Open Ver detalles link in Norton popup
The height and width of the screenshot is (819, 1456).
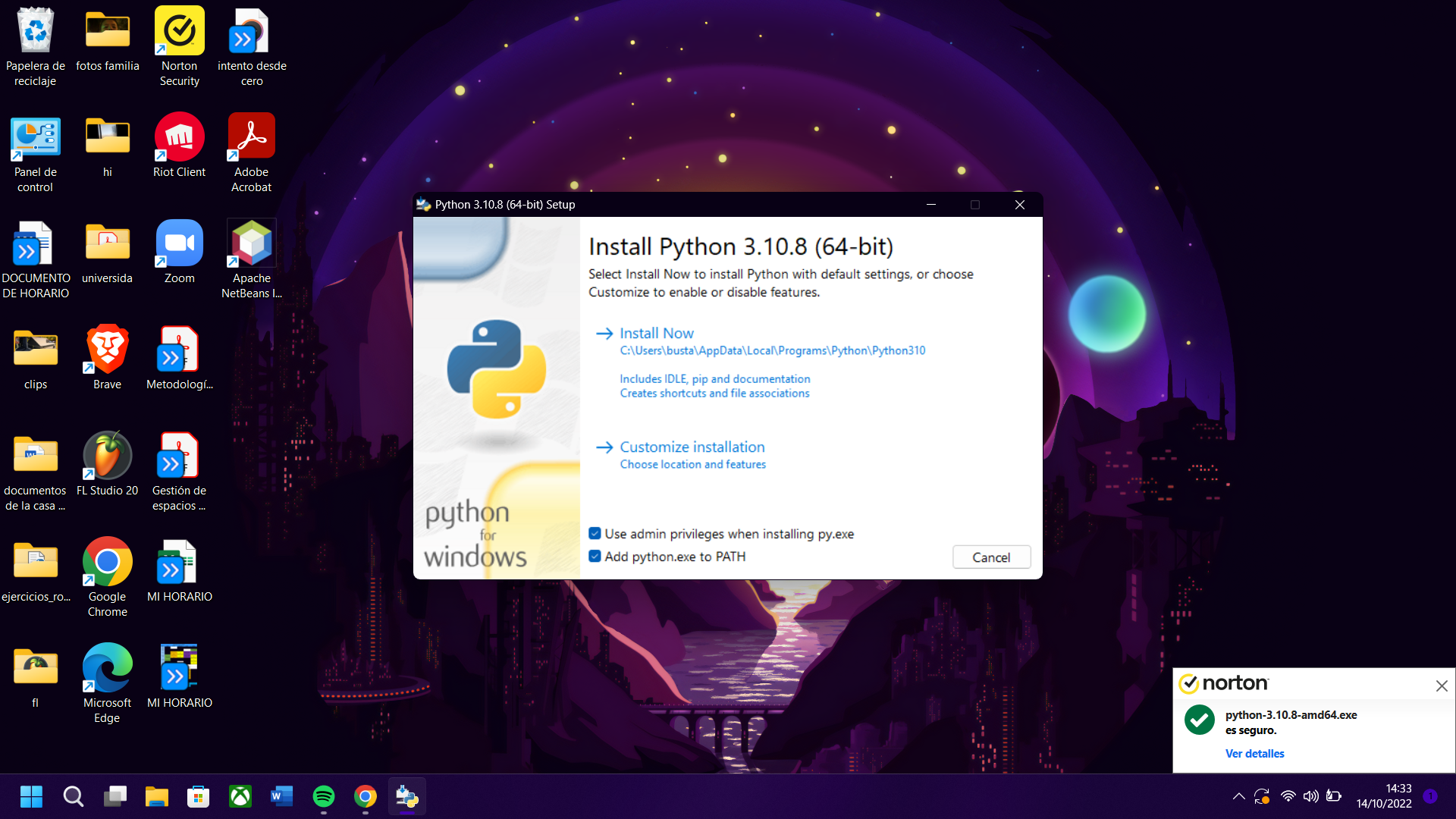(1254, 754)
